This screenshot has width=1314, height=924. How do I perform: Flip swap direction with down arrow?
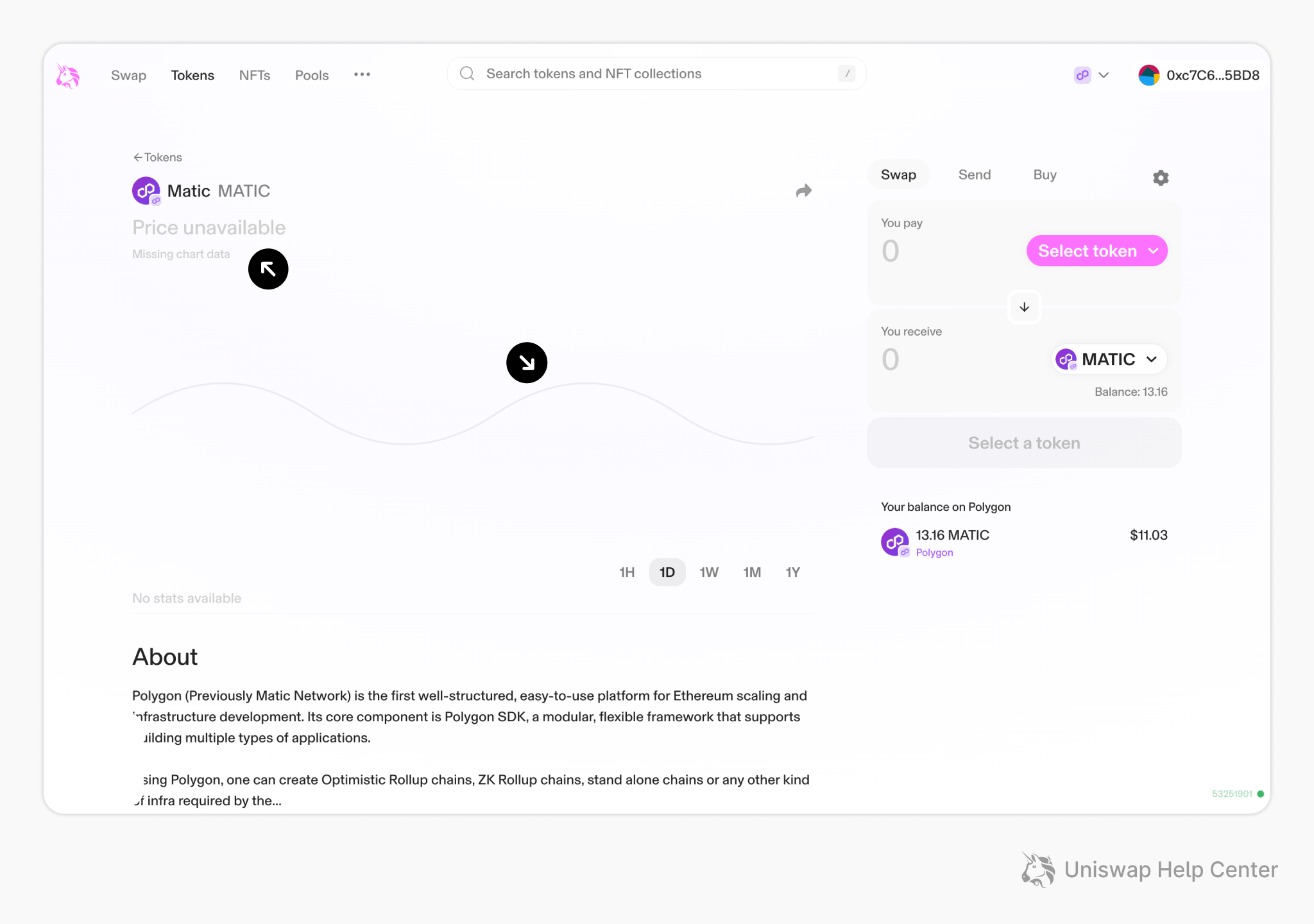1025,307
